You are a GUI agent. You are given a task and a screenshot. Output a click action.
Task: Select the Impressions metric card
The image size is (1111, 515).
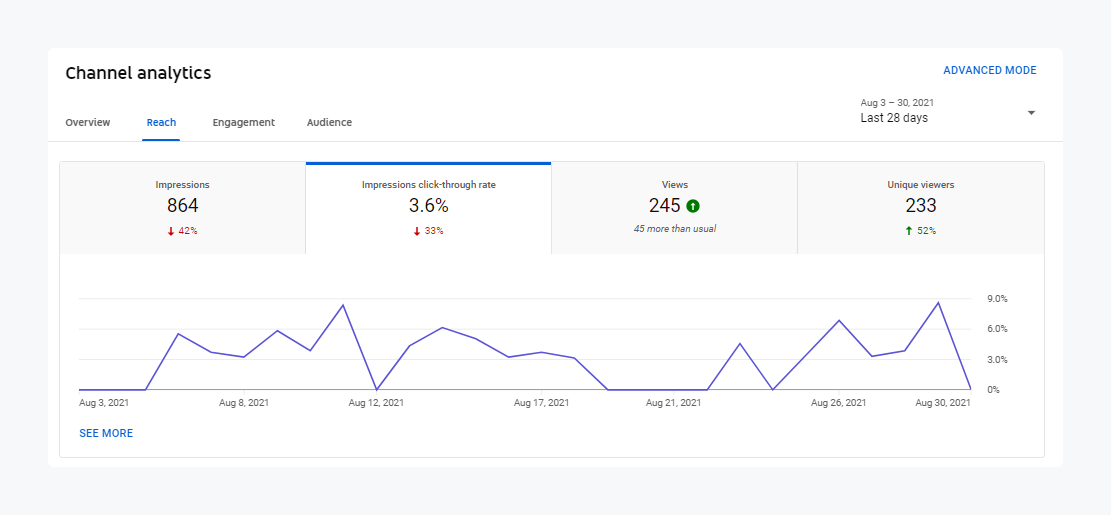pyautogui.click(x=183, y=208)
